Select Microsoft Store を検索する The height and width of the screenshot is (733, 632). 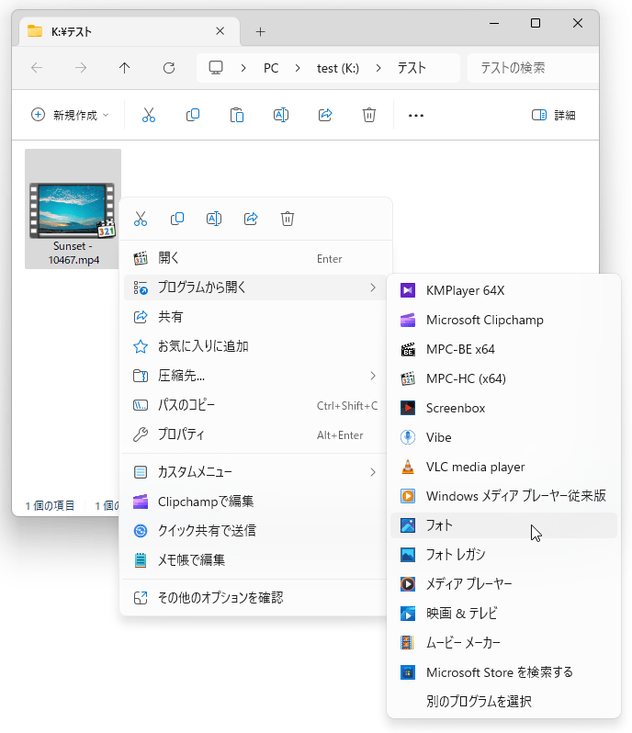[x=503, y=672]
